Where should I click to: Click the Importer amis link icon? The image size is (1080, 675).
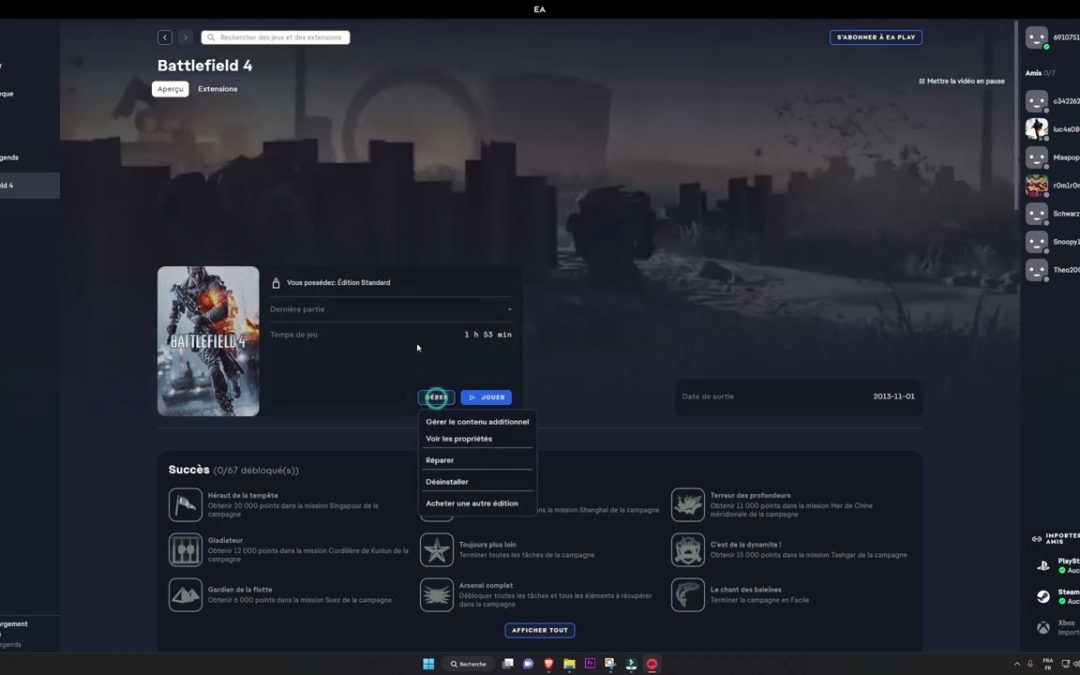pyautogui.click(x=1036, y=539)
